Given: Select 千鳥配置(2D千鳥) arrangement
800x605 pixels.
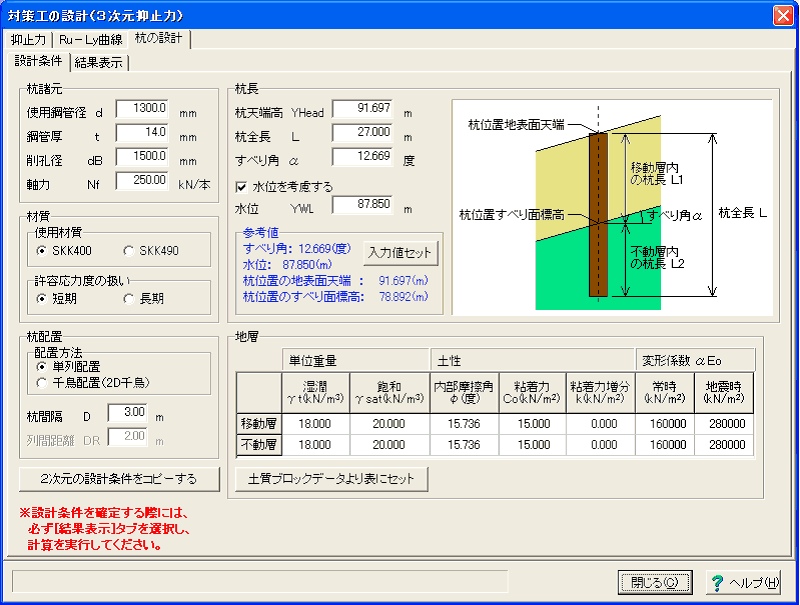Looking at the screenshot, I should (x=93, y=383).
